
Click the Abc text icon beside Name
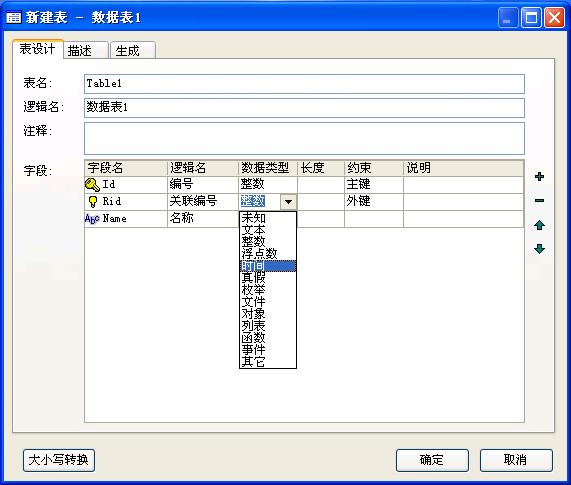[92, 218]
